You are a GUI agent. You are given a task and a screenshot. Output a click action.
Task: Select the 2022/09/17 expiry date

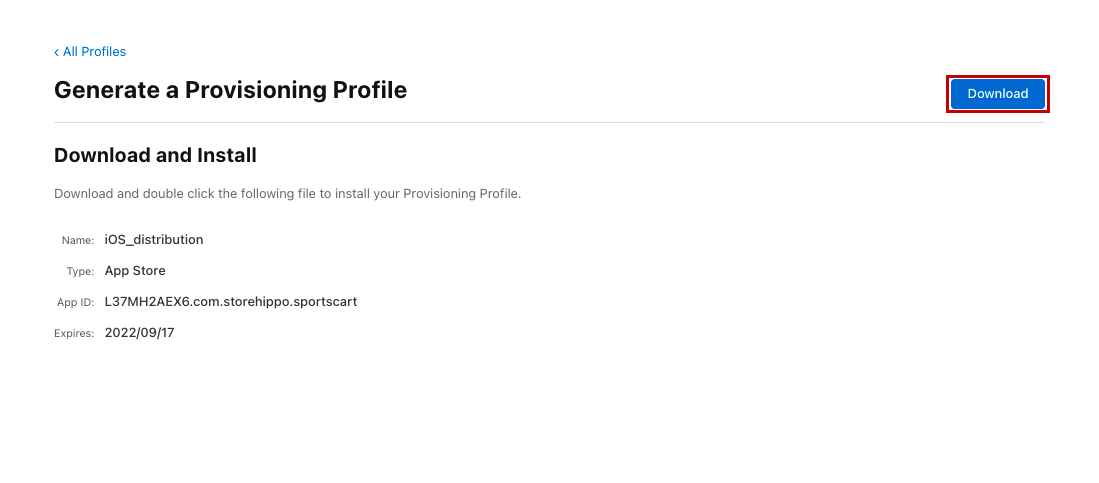click(x=139, y=333)
